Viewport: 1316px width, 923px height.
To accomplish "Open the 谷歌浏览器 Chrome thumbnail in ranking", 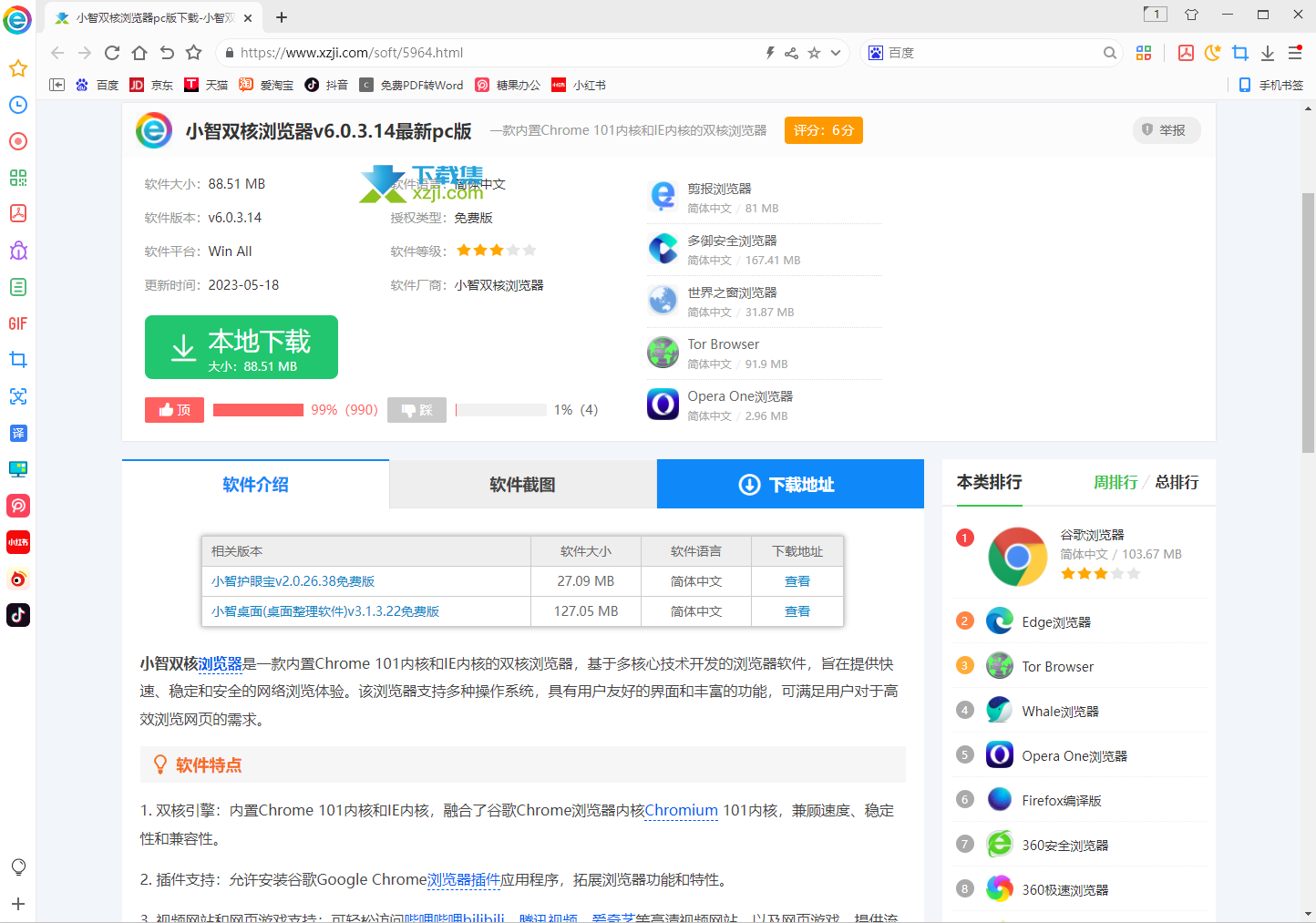I will tap(1018, 556).
